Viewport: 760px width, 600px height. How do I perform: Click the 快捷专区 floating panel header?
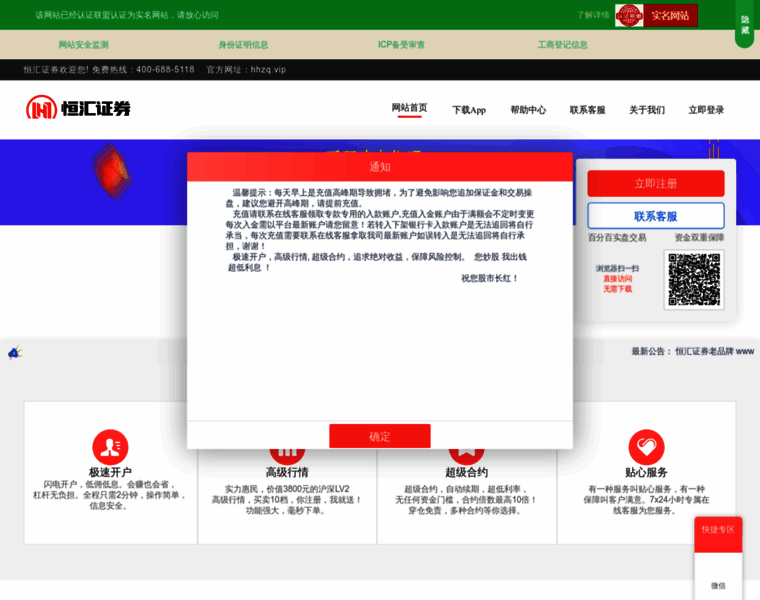coord(718,535)
